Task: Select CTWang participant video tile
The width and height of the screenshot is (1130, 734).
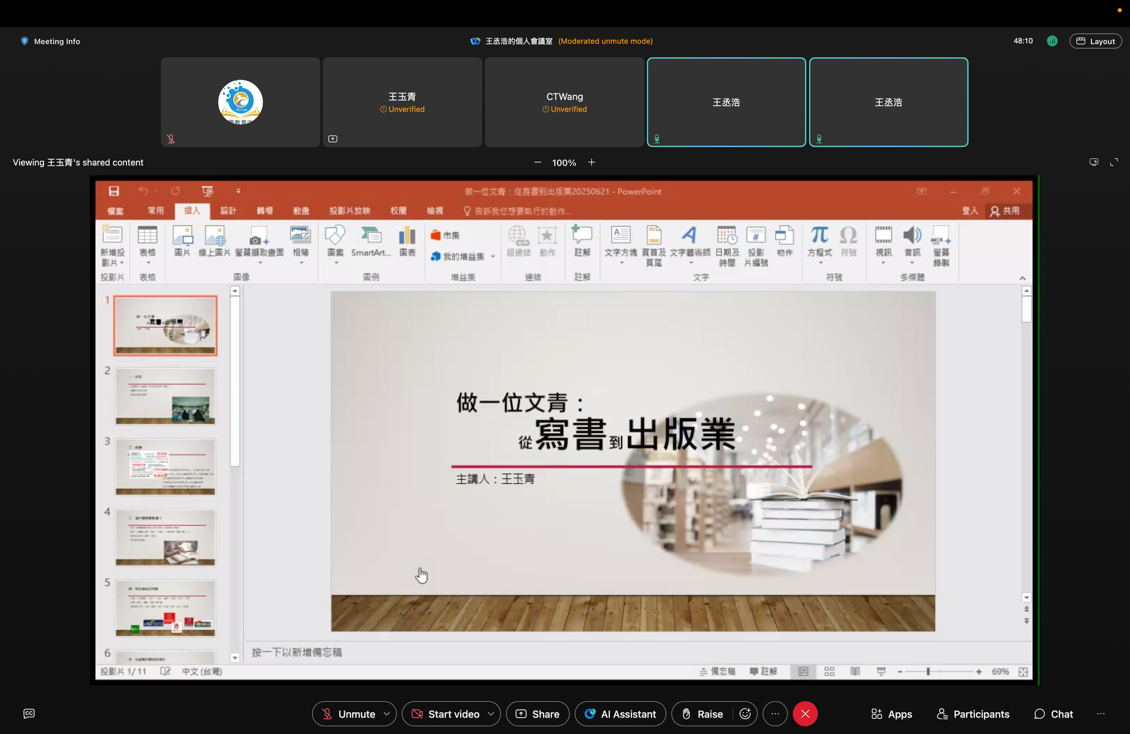Action: point(564,102)
